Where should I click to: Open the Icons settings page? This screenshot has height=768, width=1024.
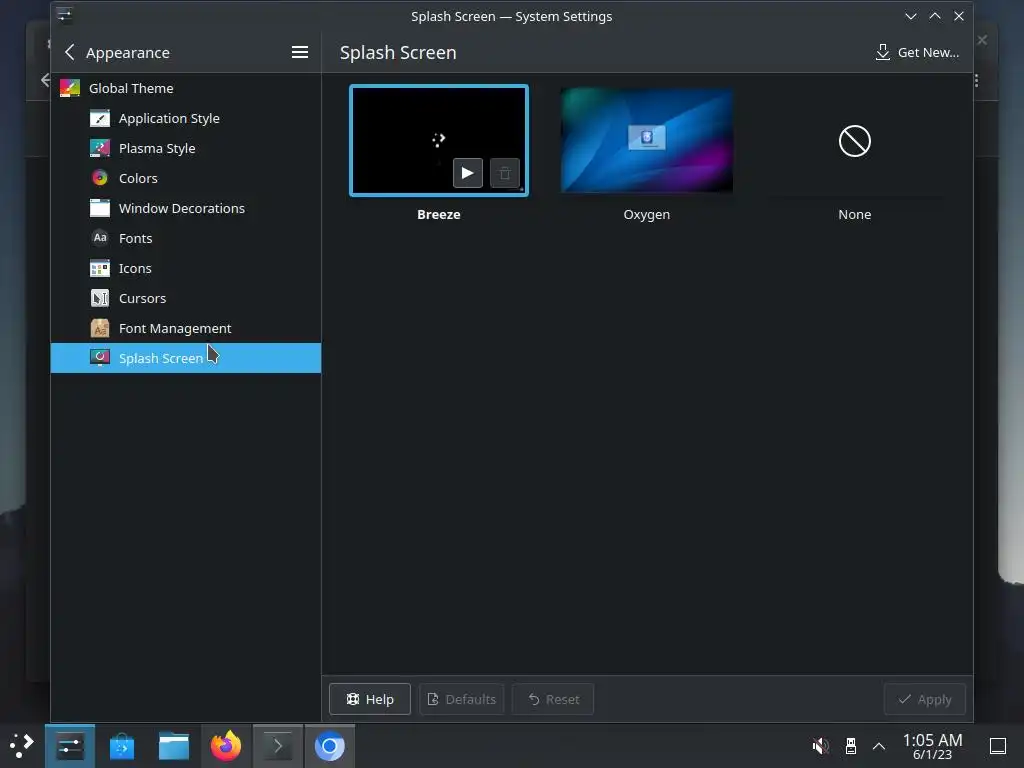[185, 268]
